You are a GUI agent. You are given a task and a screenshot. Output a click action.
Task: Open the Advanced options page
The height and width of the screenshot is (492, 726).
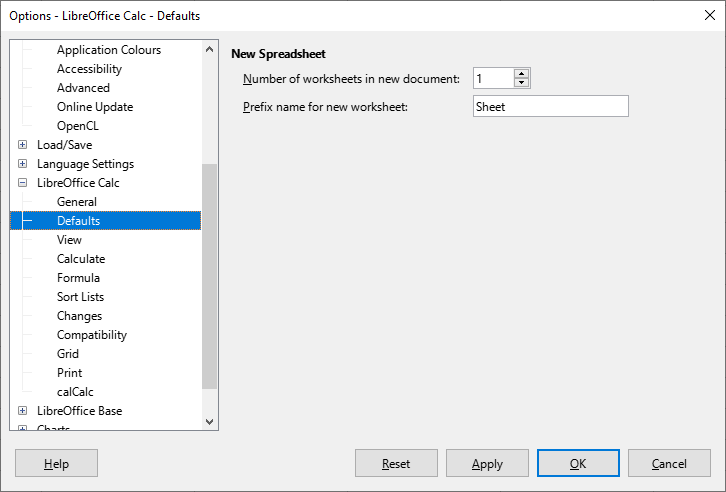click(x=83, y=88)
